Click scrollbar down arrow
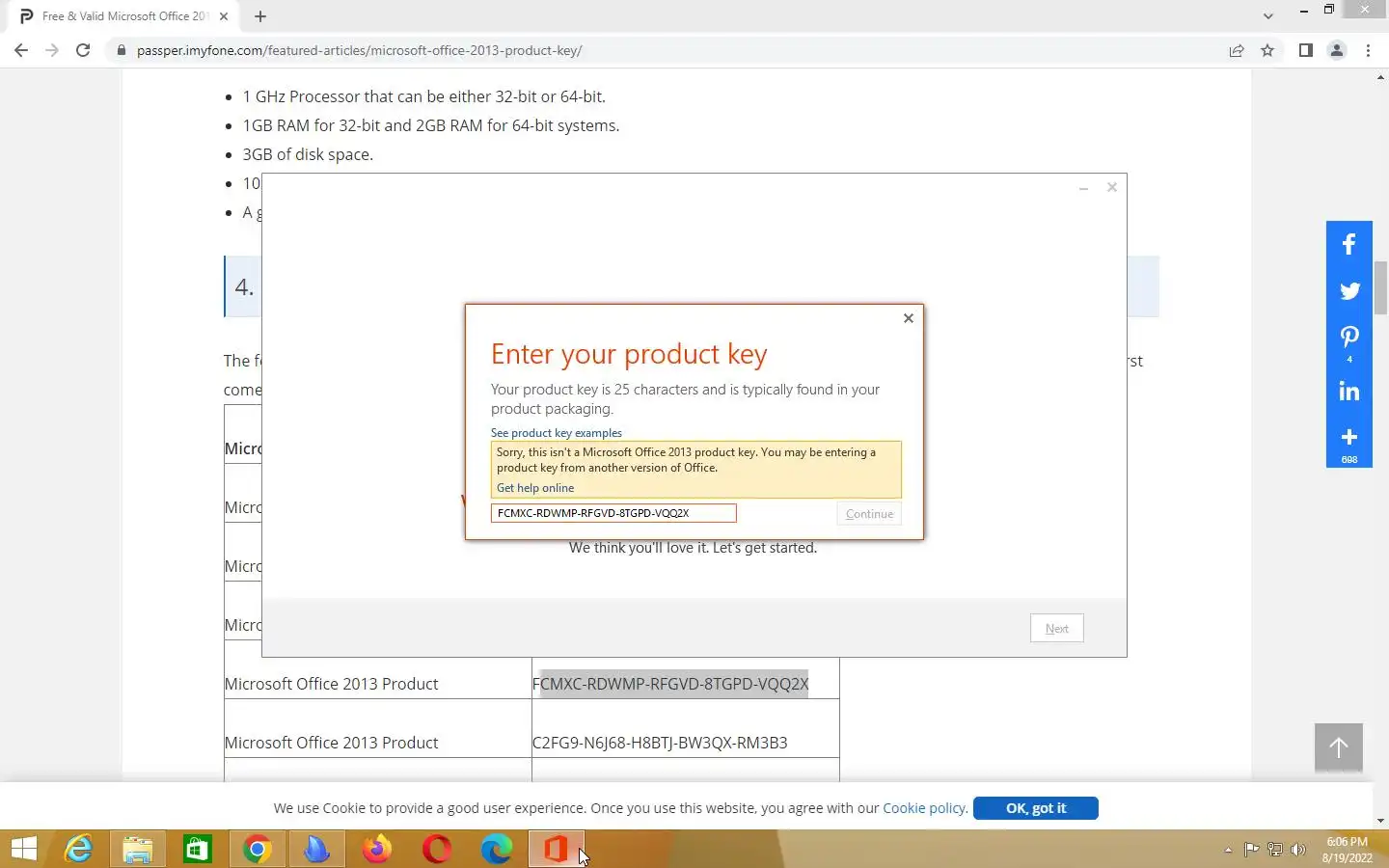Screen dimensions: 1389x868 click(x=1380, y=821)
